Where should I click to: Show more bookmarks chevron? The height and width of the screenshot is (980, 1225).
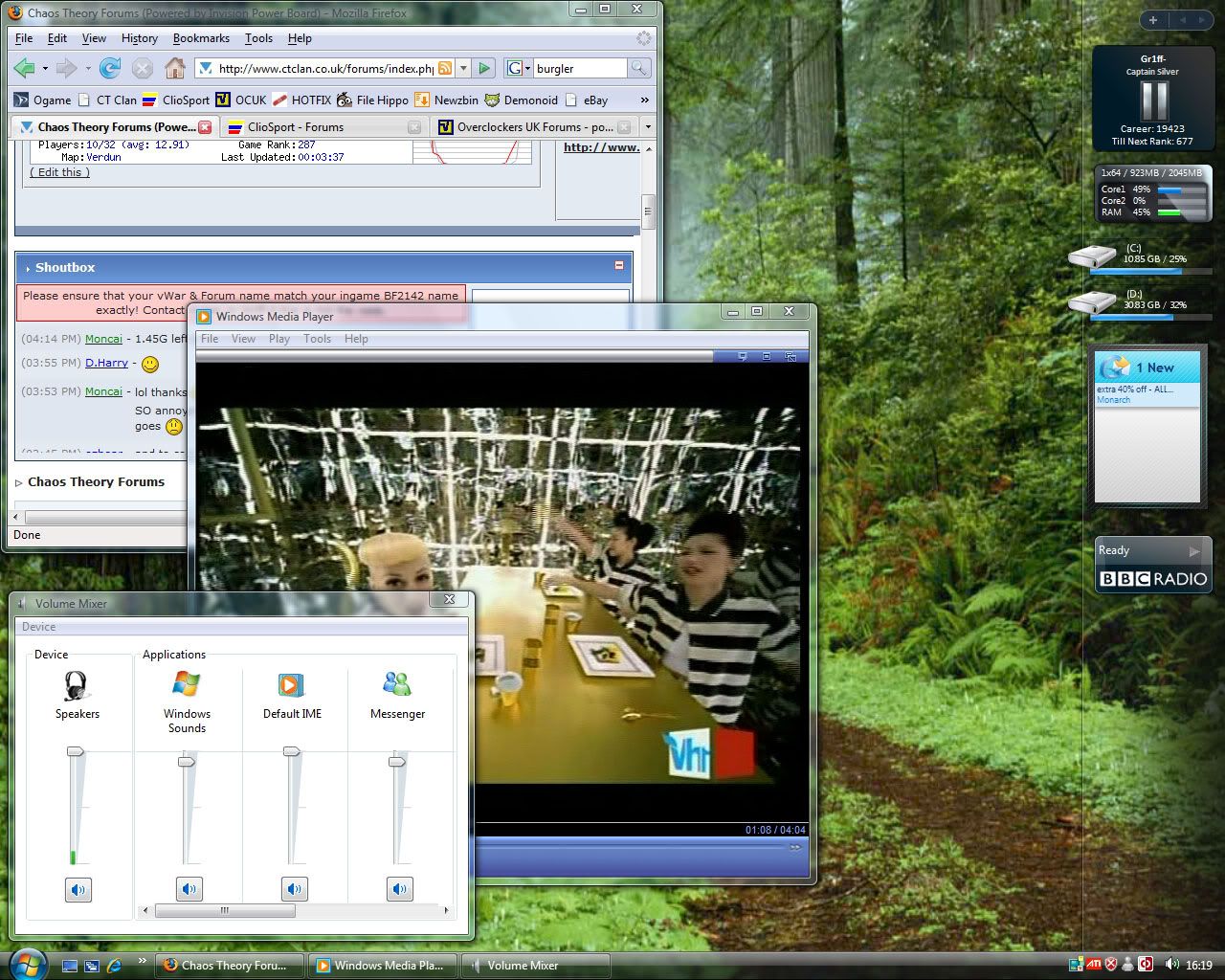tap(644, 100)
